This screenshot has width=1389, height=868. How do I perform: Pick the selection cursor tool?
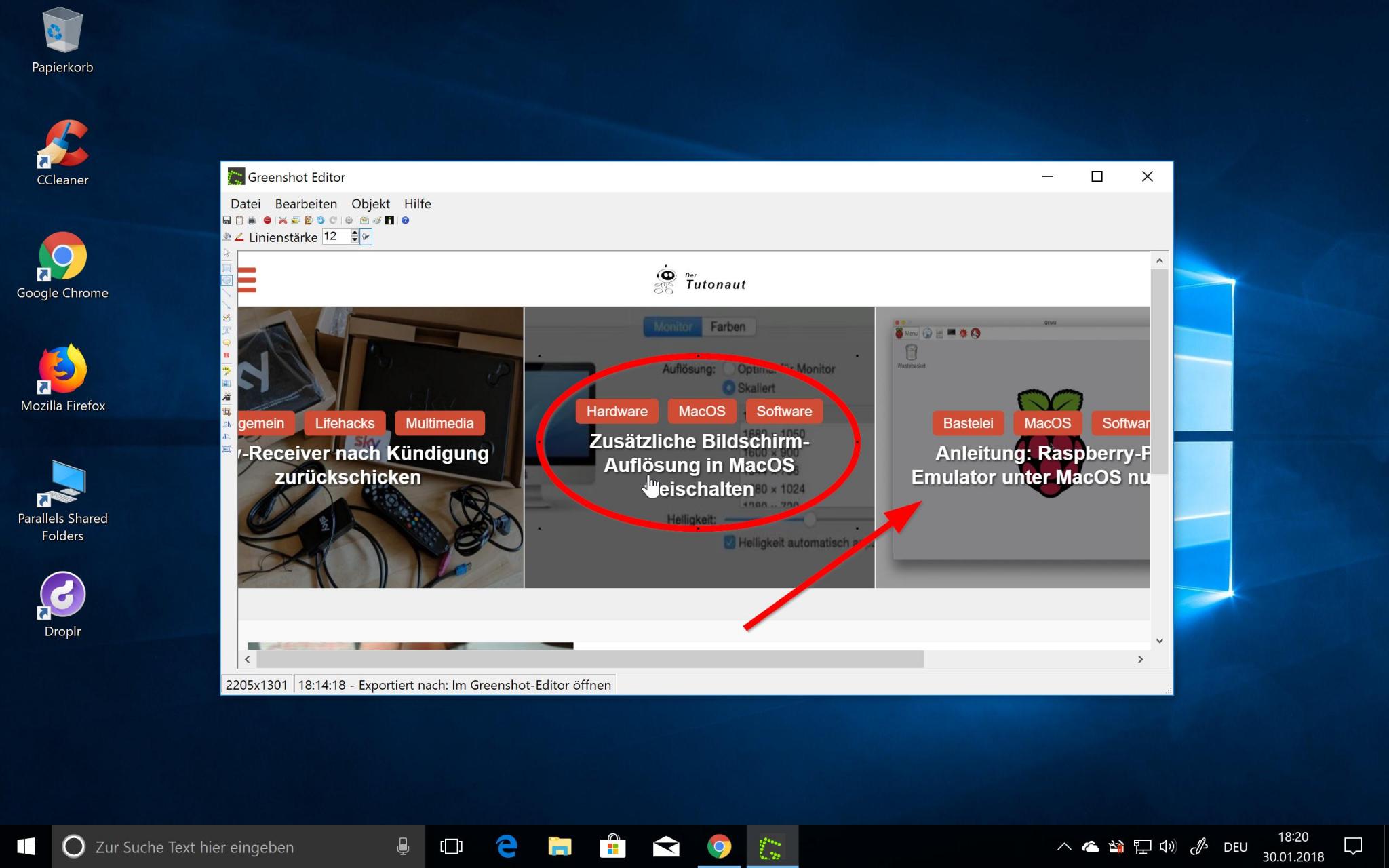coord(227,253)
